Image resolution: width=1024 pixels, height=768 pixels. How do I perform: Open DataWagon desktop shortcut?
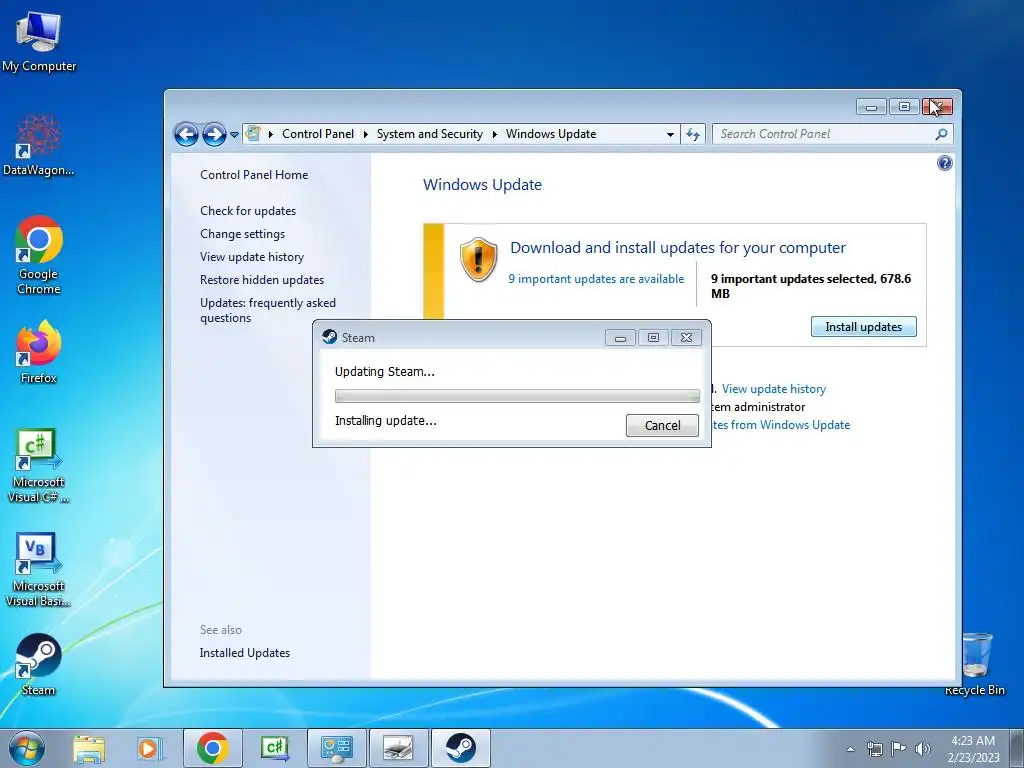click(39, 145)
